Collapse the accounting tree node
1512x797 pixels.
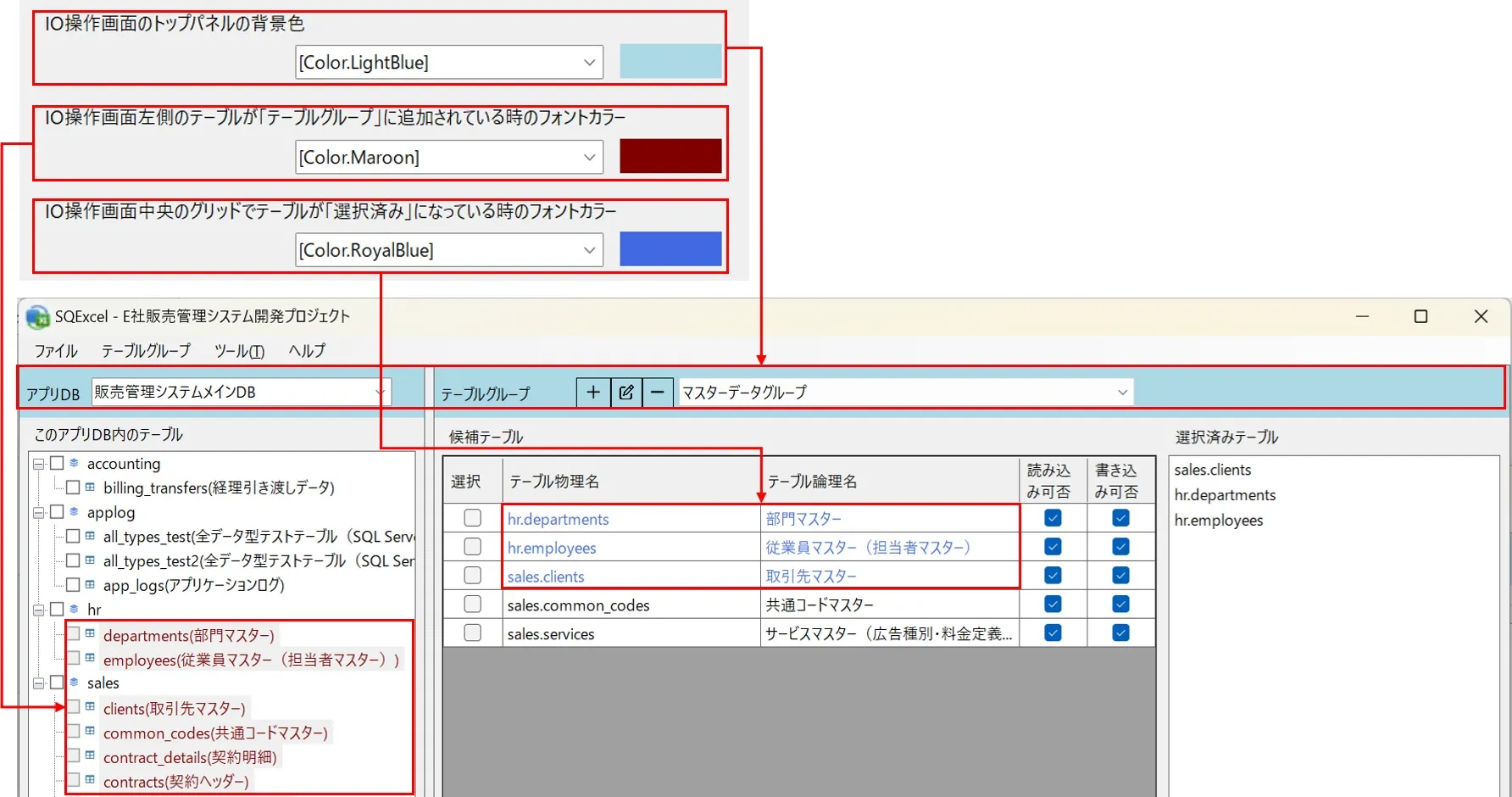coord(39,464)
